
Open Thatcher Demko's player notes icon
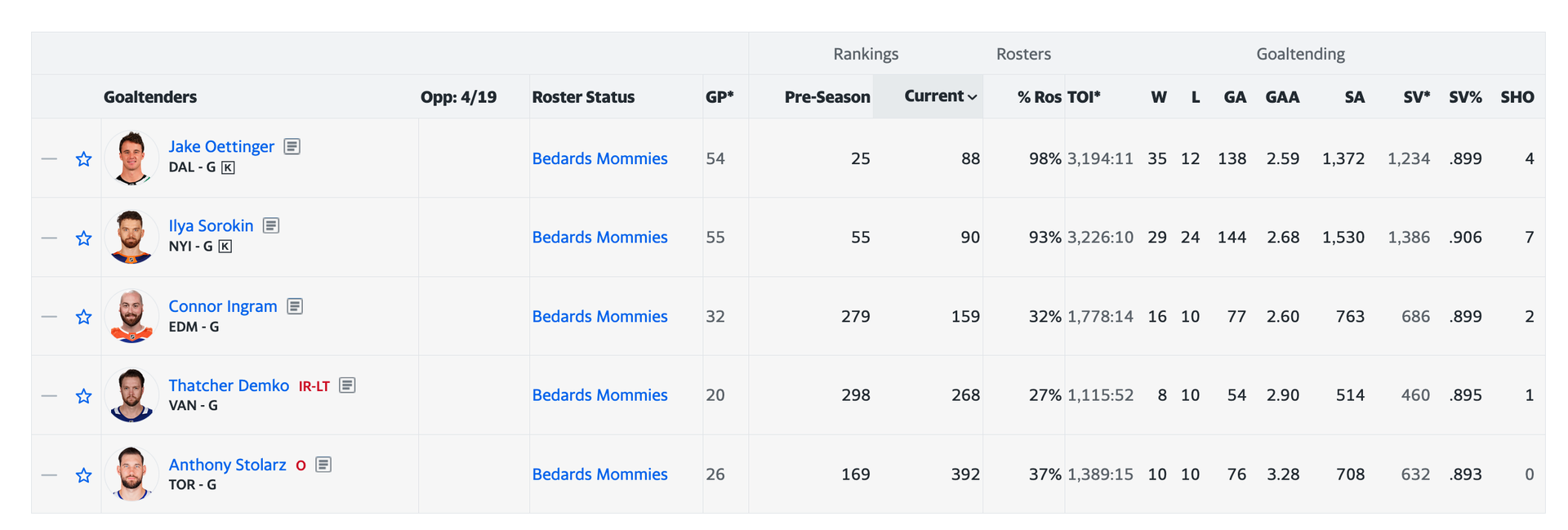[347, 385]
